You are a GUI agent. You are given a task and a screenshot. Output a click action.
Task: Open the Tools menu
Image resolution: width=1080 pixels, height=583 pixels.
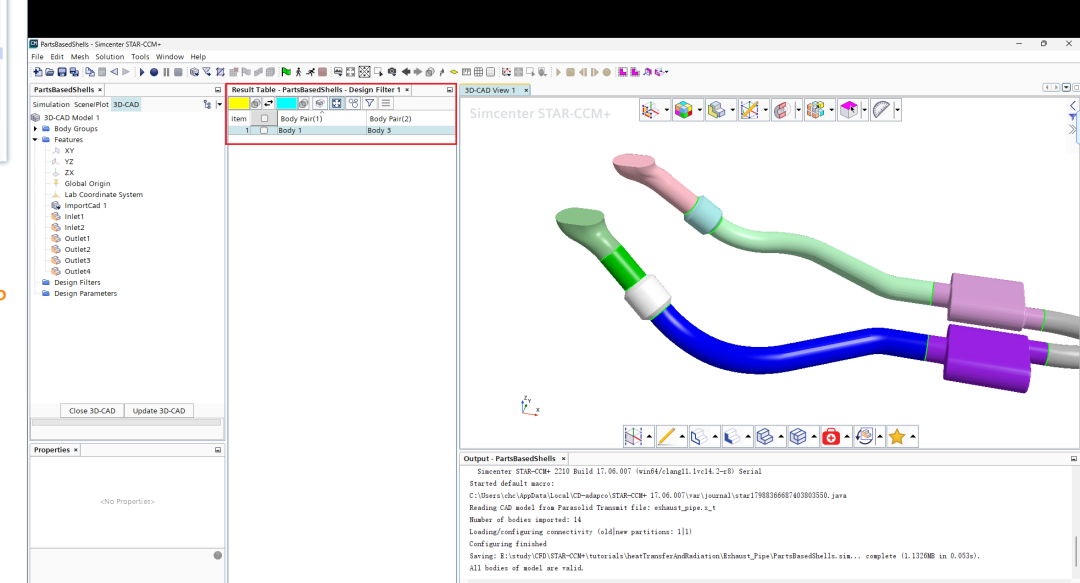[x=140, y=57]
